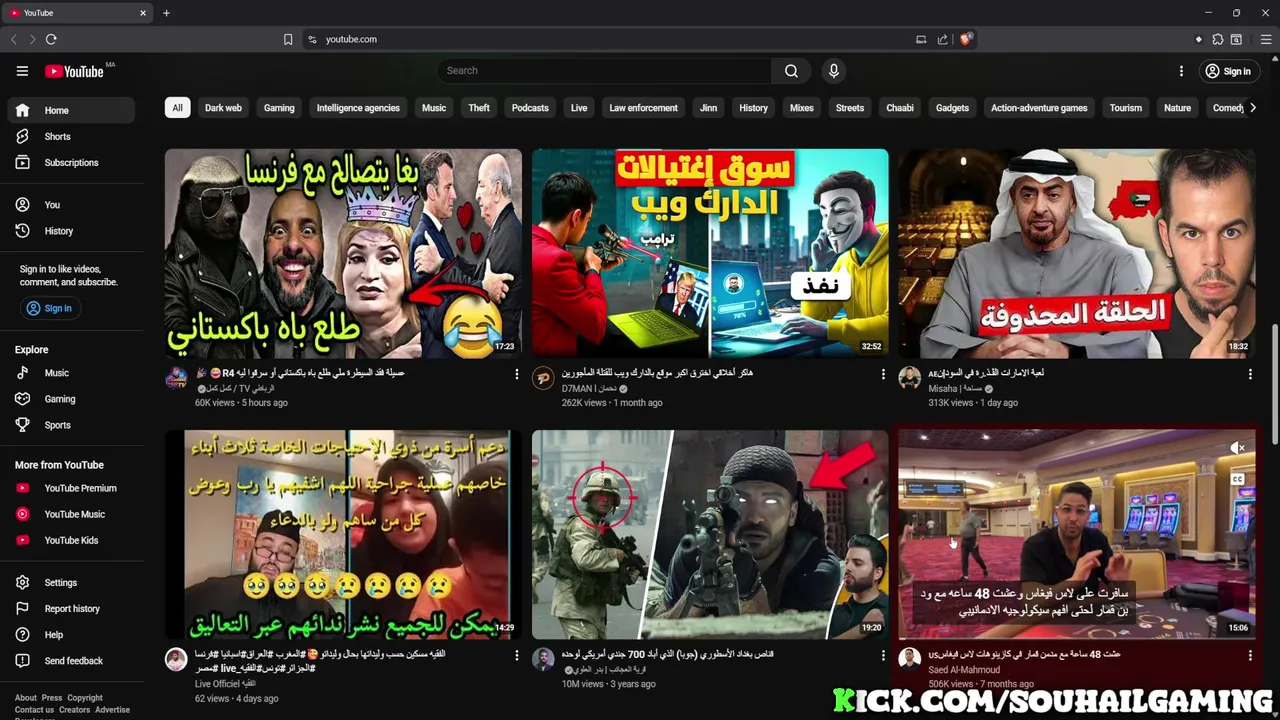This screenshot has width=1280, height=720.
Task: Open Gaming under Explore
Action: pos(71,398)
